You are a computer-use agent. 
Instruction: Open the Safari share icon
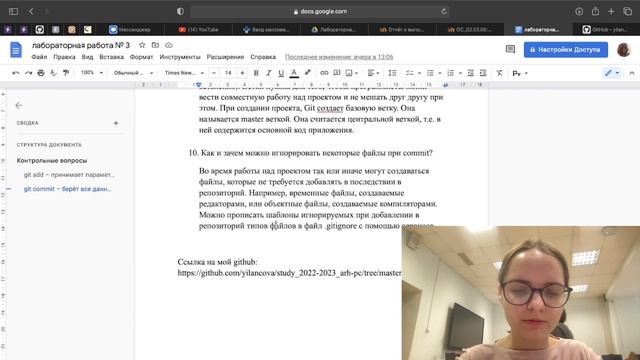pyautogui.click(x=596, y=11)
